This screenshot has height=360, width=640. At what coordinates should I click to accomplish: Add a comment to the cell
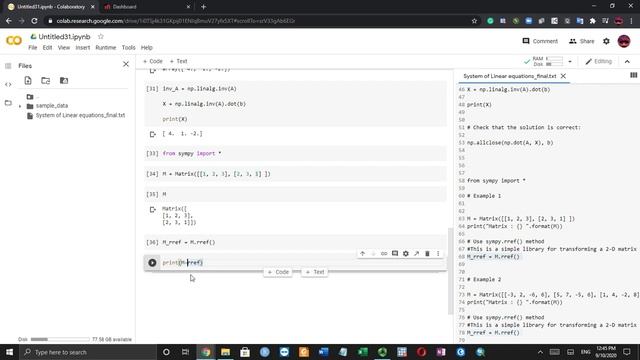[x=395, y=253]
